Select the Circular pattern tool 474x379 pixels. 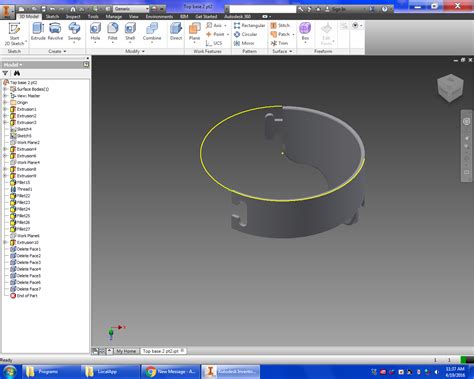[x=245, y=34]
